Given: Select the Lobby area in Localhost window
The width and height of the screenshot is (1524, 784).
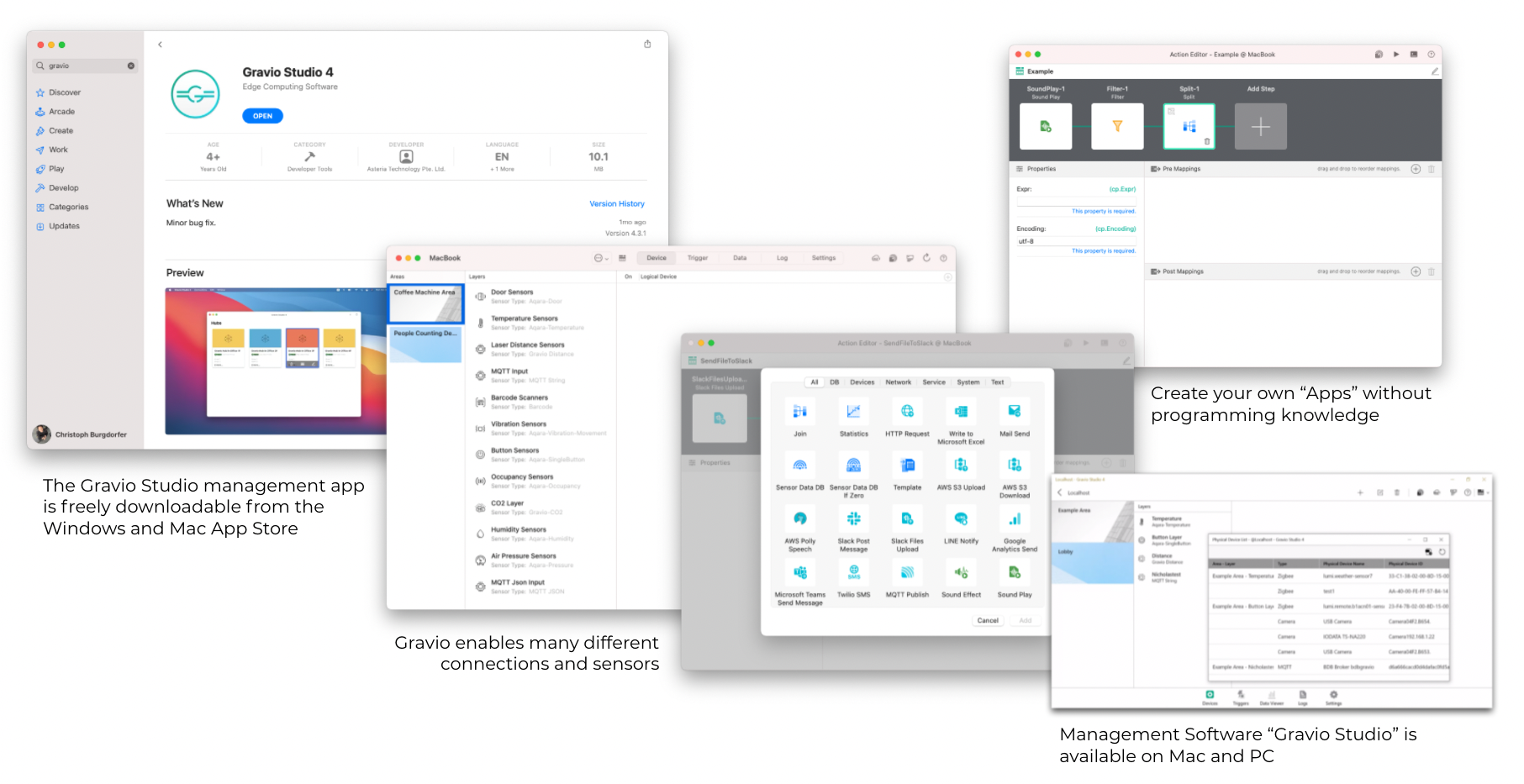Looking at the screenshot, I should point(1093,563).
